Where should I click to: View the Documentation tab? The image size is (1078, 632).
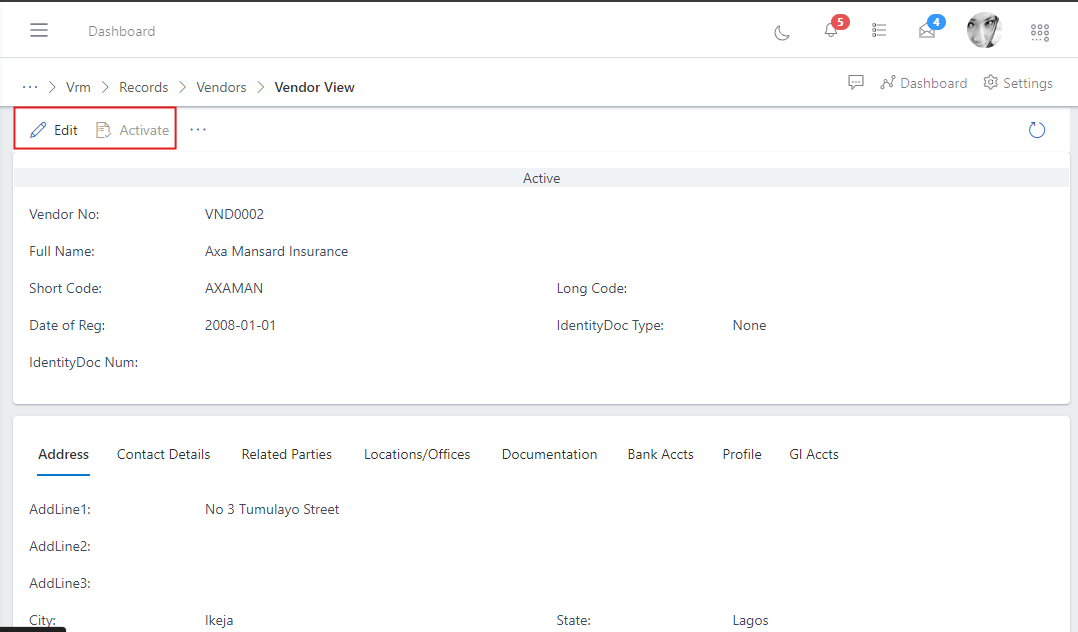point(549,454)
